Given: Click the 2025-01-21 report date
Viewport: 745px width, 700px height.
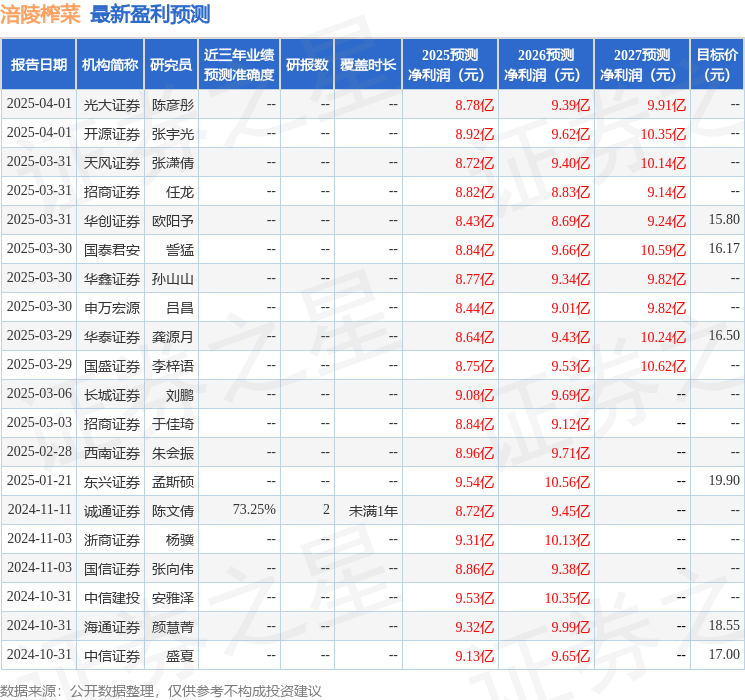Looking at the screenshot, I should pos(39,480).
